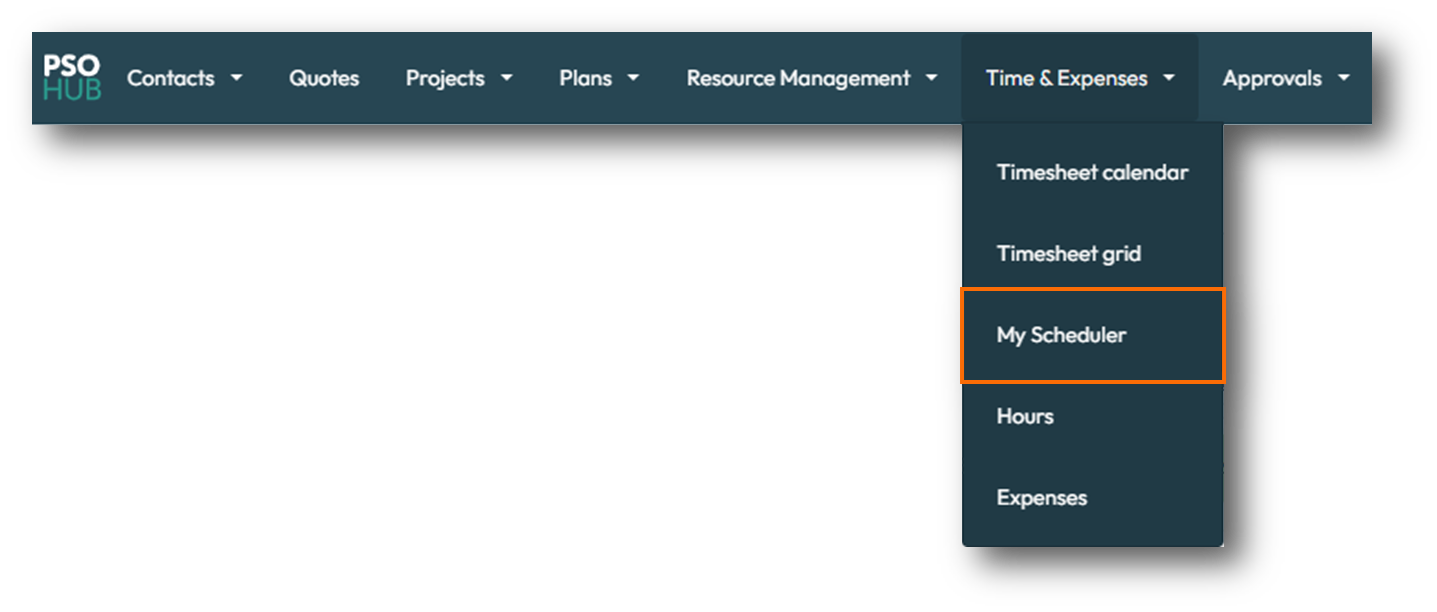Click the PSO HUB logo

72,78
